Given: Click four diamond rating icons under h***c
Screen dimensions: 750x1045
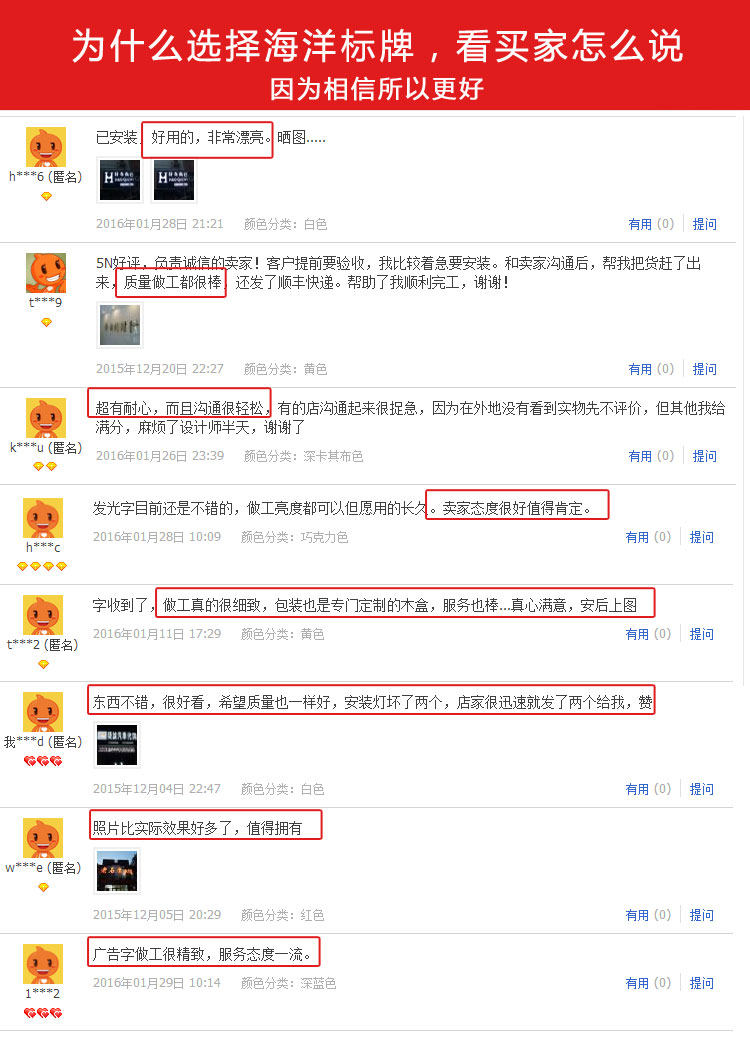Looking at the screenshot, I should 43,566.
